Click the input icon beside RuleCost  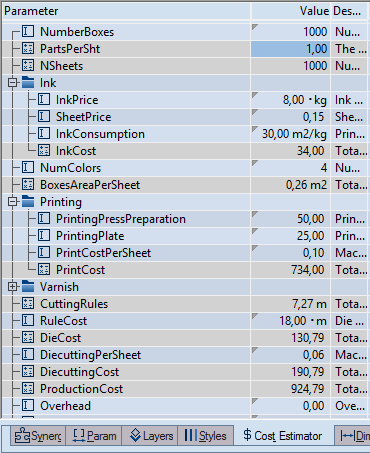point(28,320)
